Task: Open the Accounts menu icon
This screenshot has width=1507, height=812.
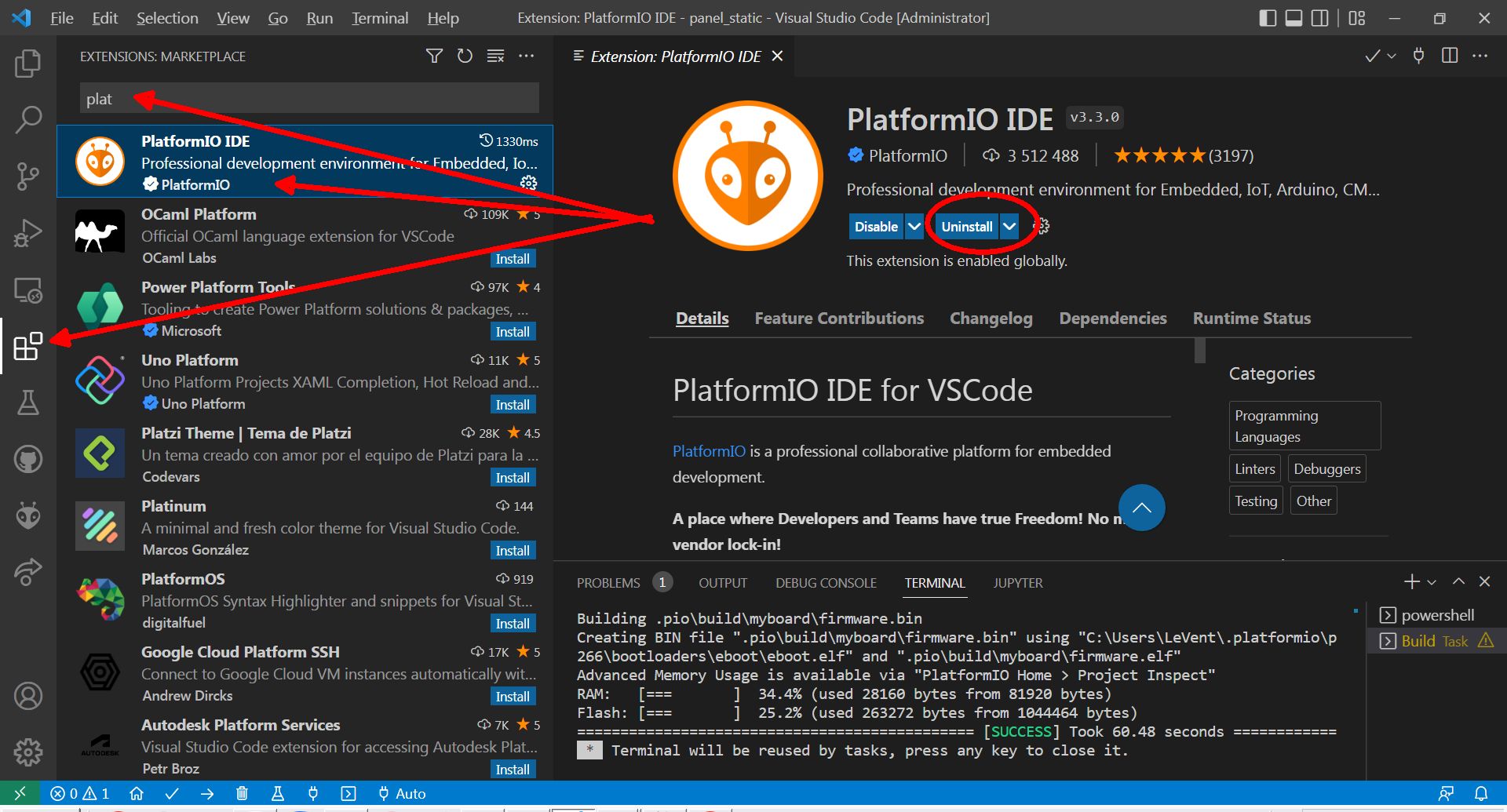Action: pos(28,696)
